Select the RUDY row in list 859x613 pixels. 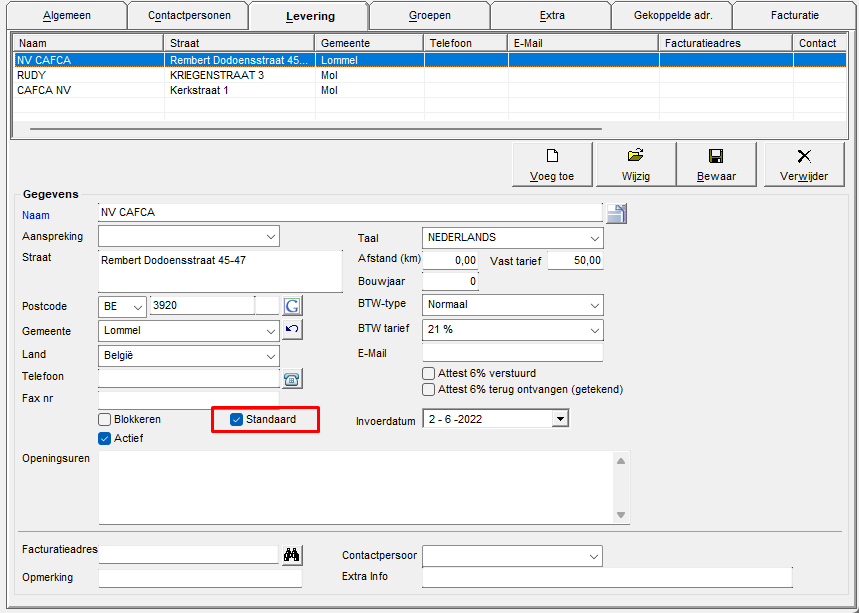431,75
